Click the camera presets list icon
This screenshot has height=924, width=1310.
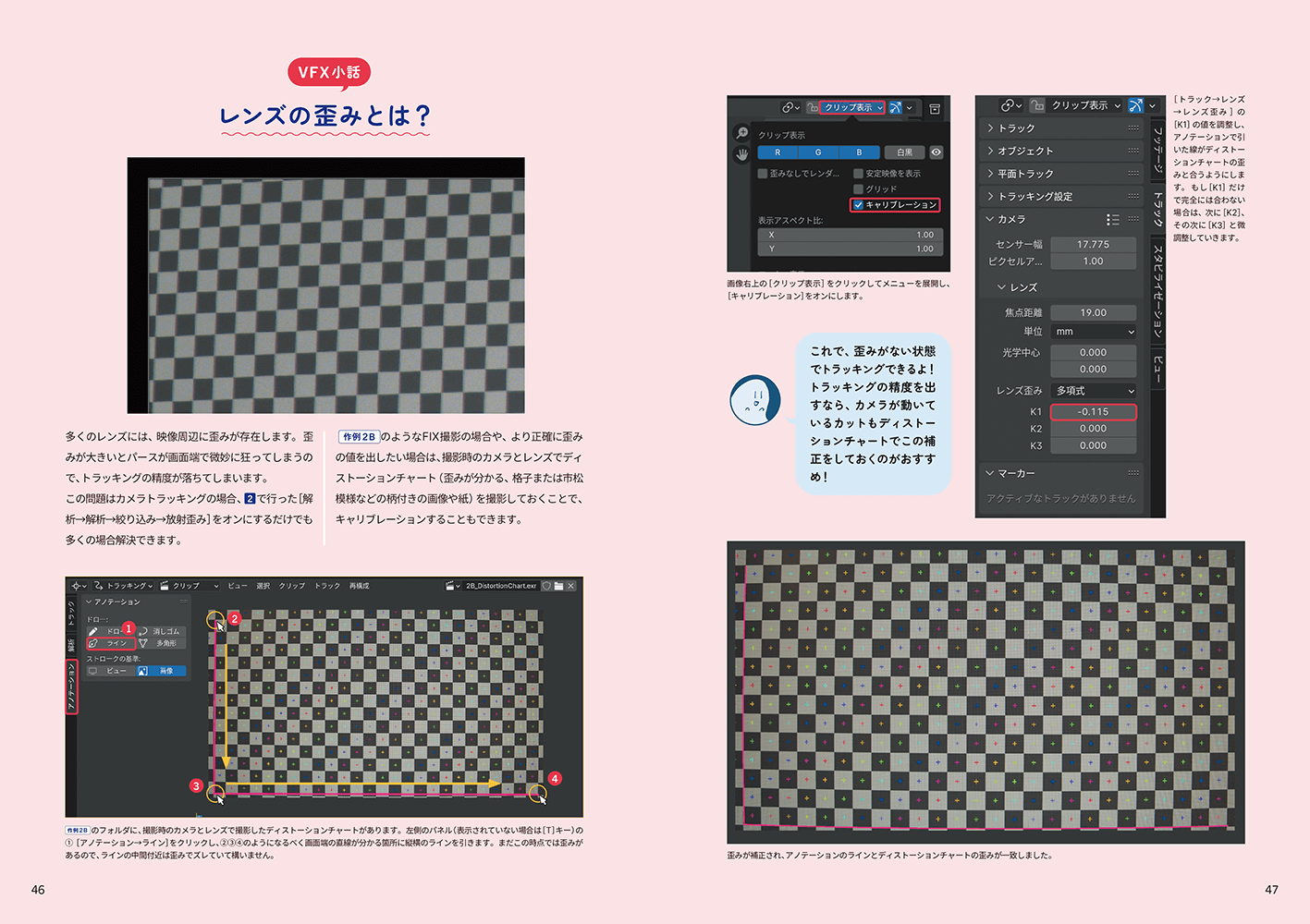[1112, 220]
